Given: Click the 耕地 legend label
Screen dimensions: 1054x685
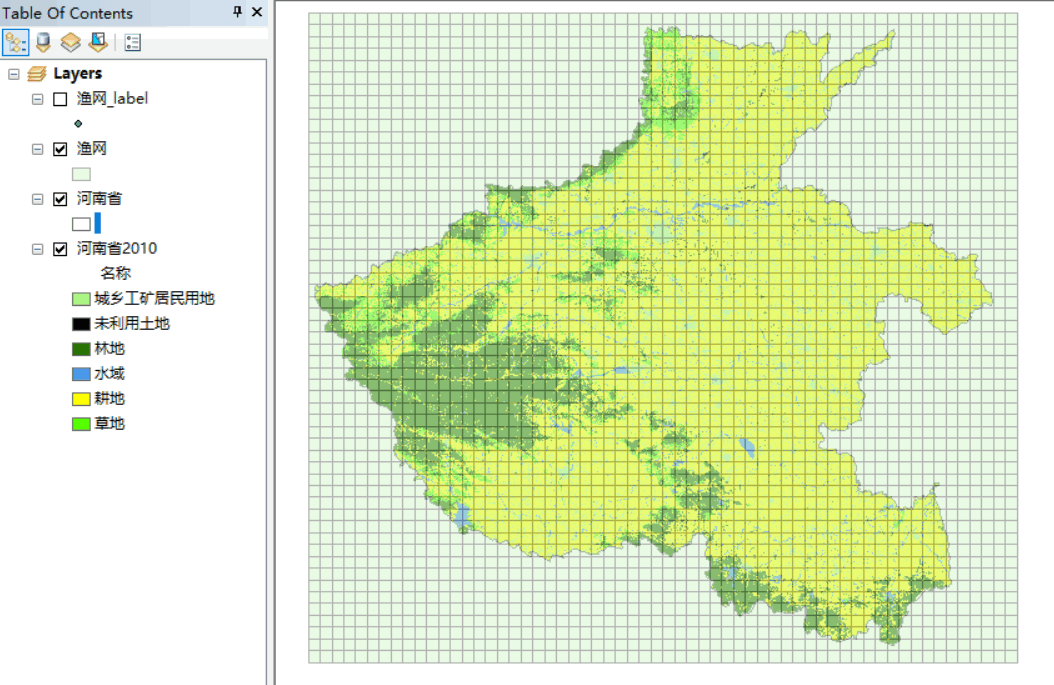Looking at the screenshot, I should point(110,399).
